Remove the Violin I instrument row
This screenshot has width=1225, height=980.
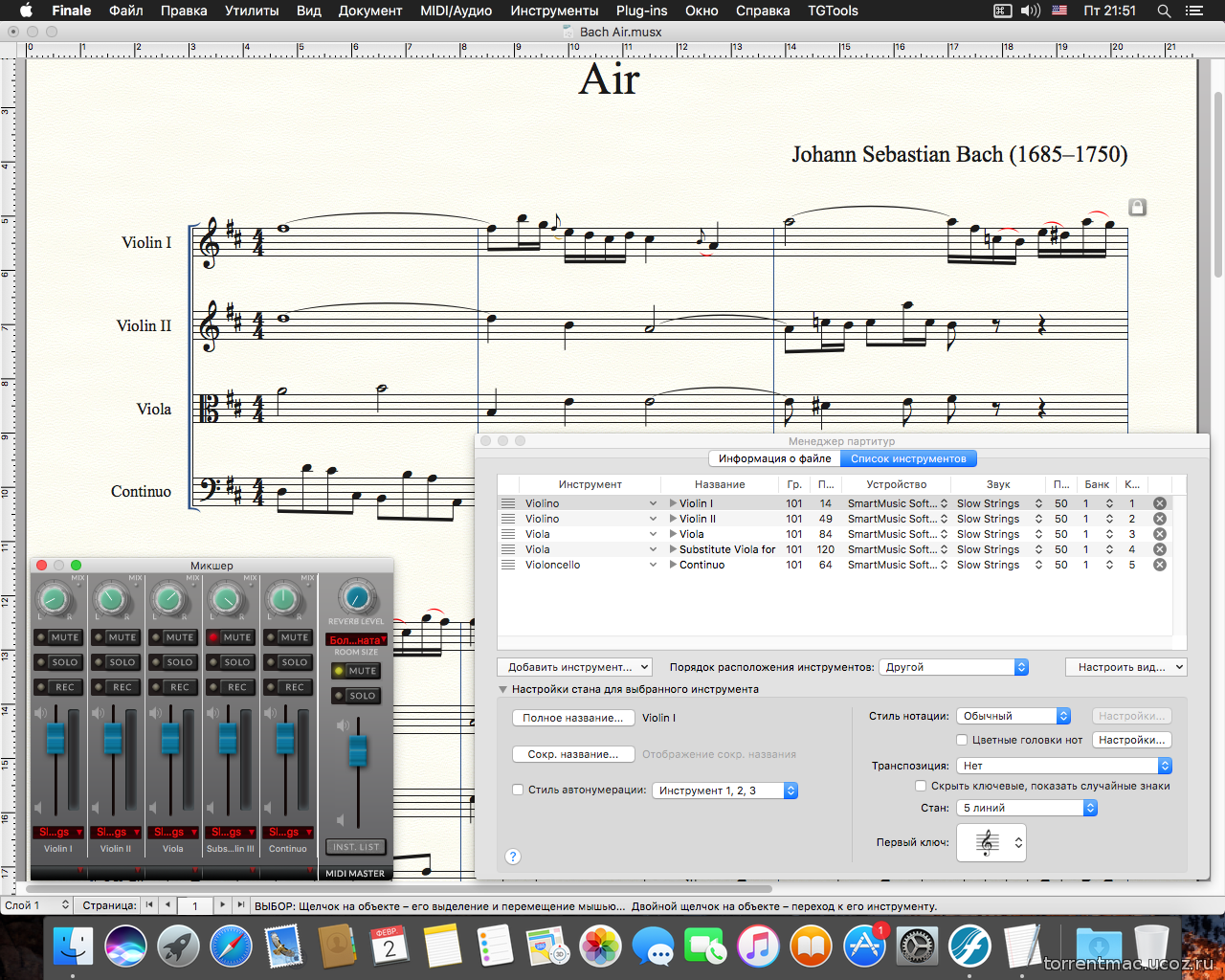coord(1159,503)
